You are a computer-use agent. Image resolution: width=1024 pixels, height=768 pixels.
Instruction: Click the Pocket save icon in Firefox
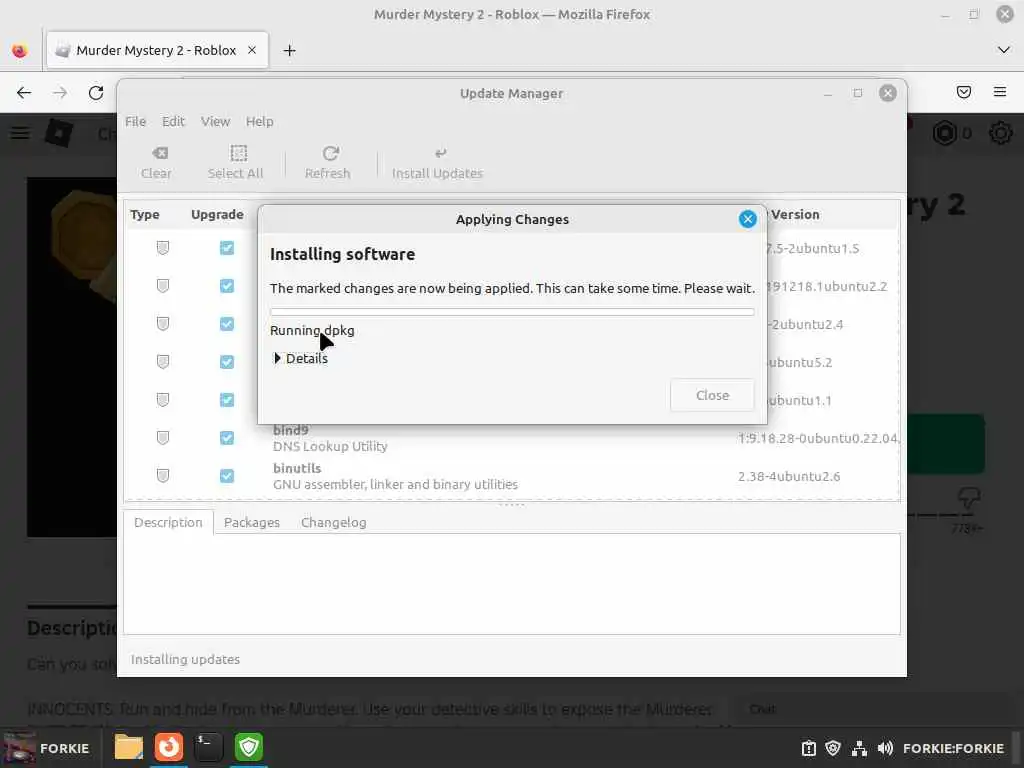[x=964, y=92]
